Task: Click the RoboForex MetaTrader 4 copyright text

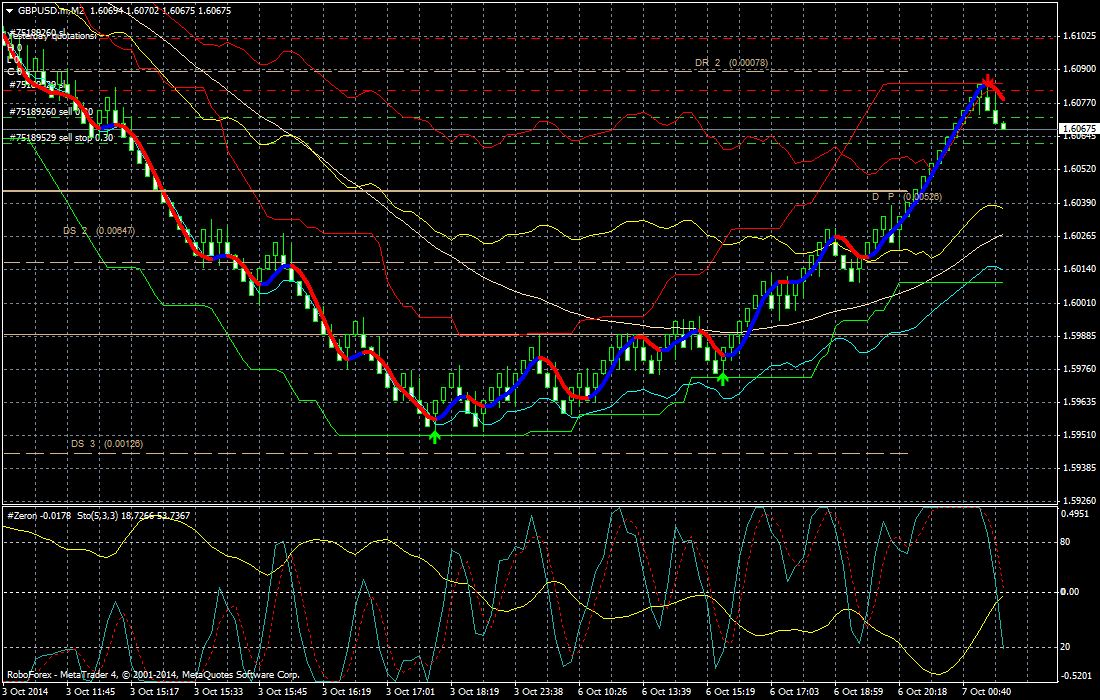Action: pyautogui.click(x=154, y=675)
